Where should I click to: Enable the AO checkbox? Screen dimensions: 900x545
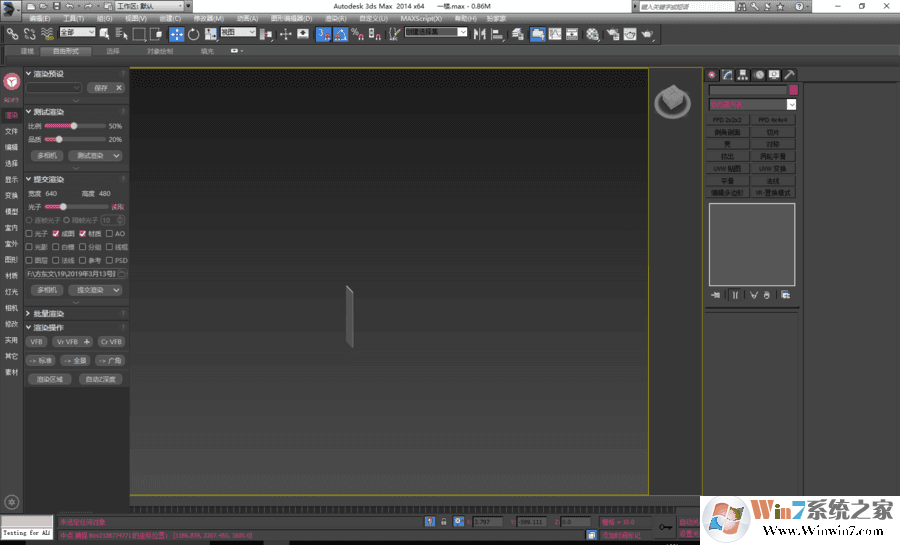pyautogui.click(x=109, y=233)
